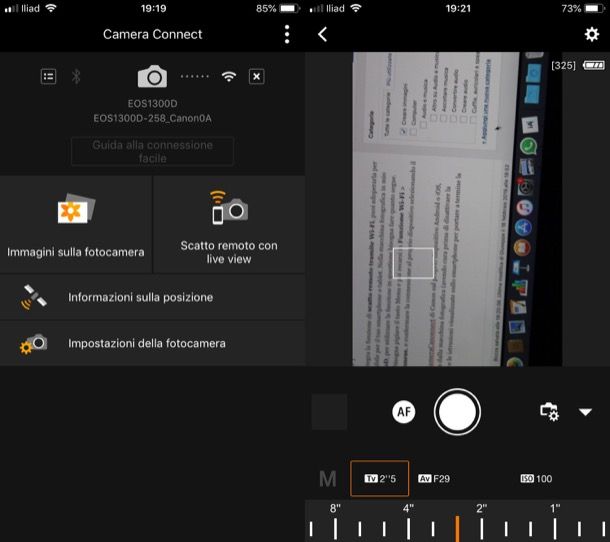Image resolution: width=610 pixels, height=542 pixels.
Task: Tap the [325] shots remaining counter
Action: pos(563,65)
